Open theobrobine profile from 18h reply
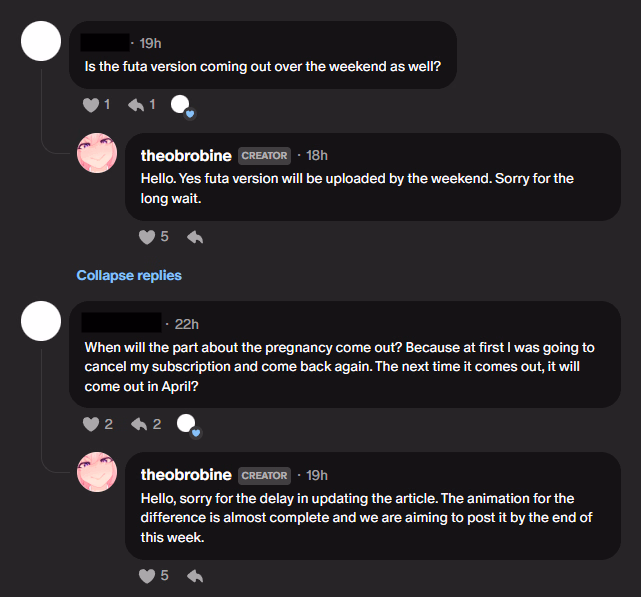 click(x=186, y=155)
